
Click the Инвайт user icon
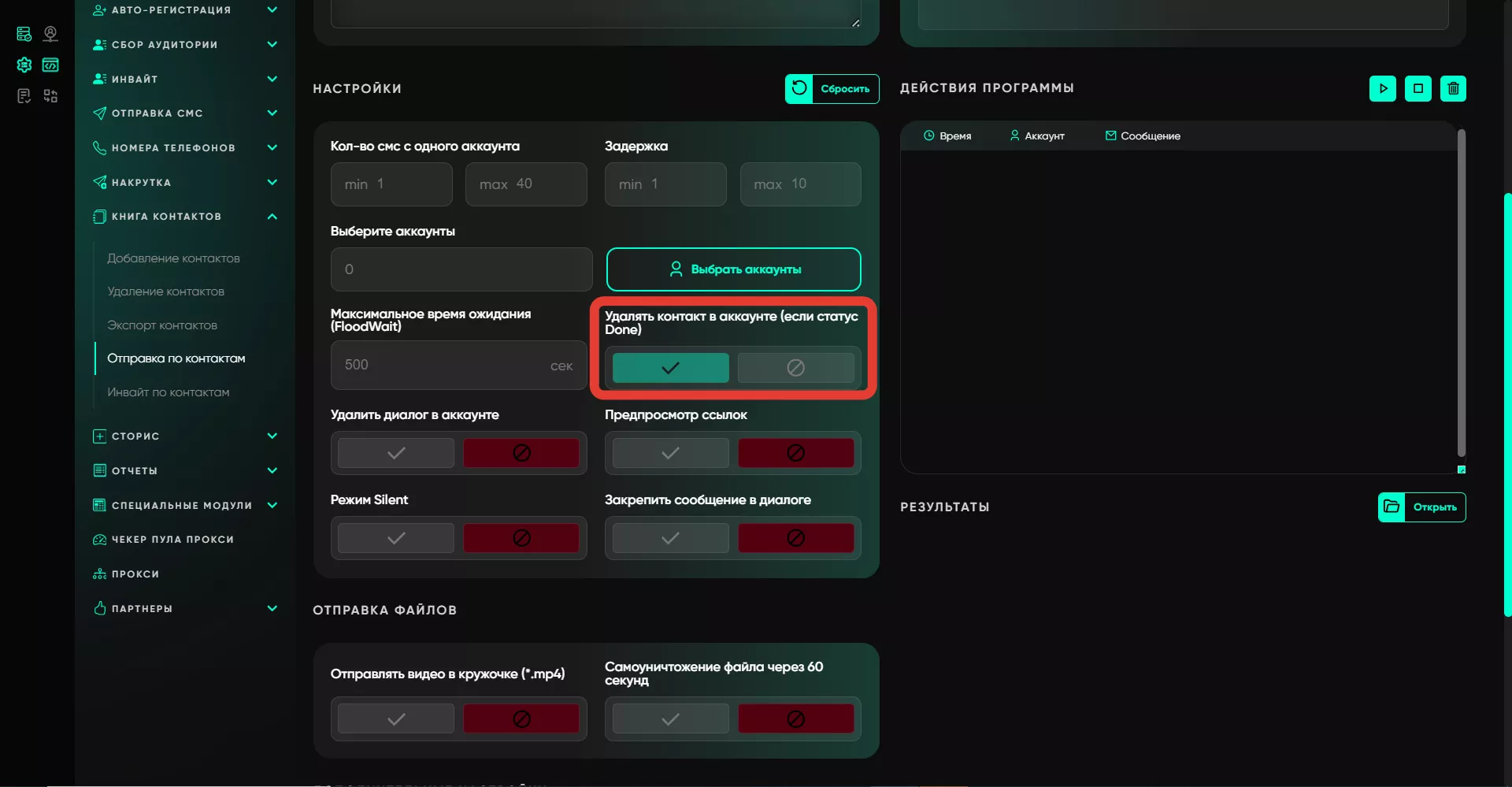point(99,79)
